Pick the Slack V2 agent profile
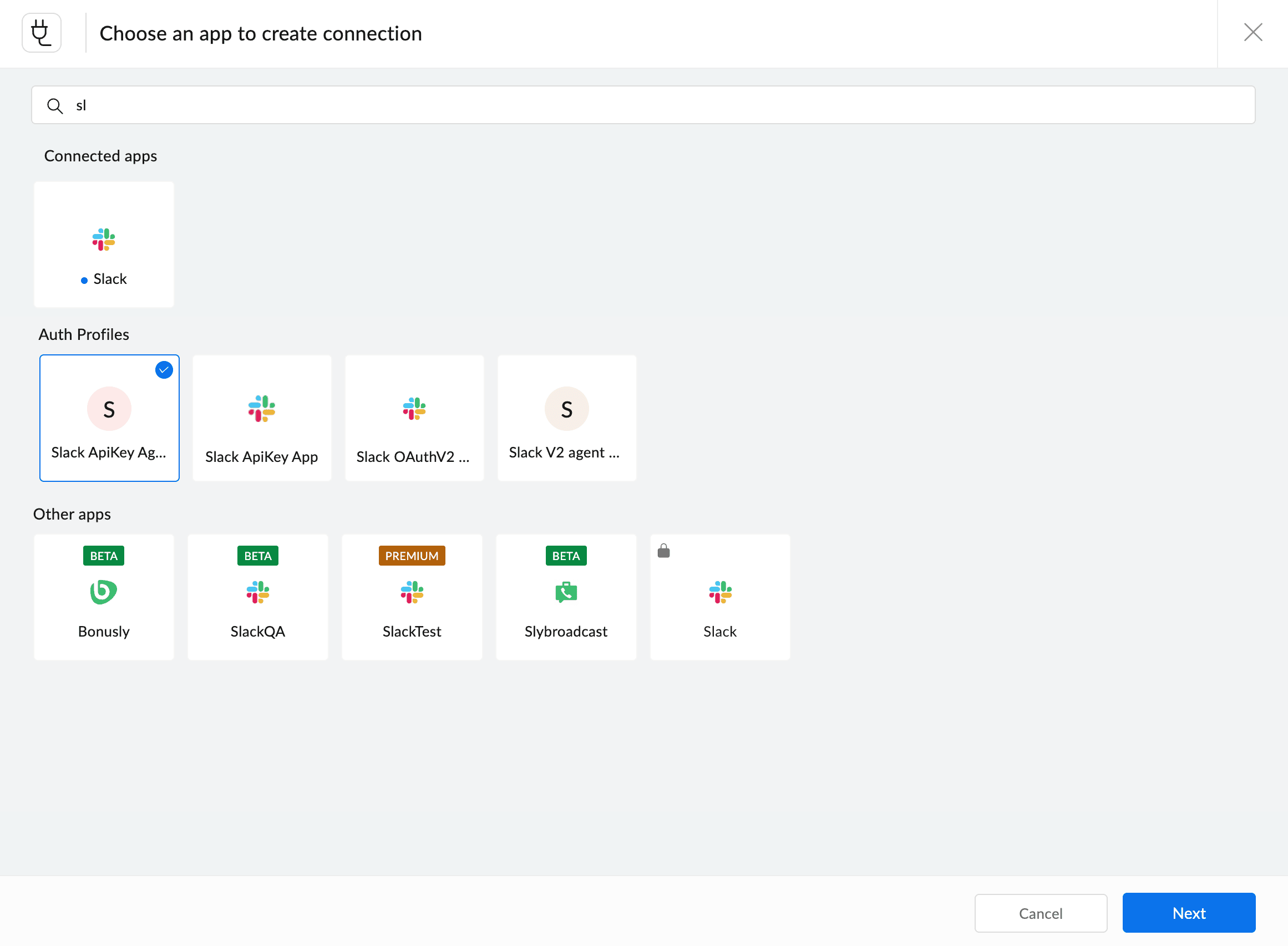The height and width of the screenshot is (946, 1288). click(566, 418)
